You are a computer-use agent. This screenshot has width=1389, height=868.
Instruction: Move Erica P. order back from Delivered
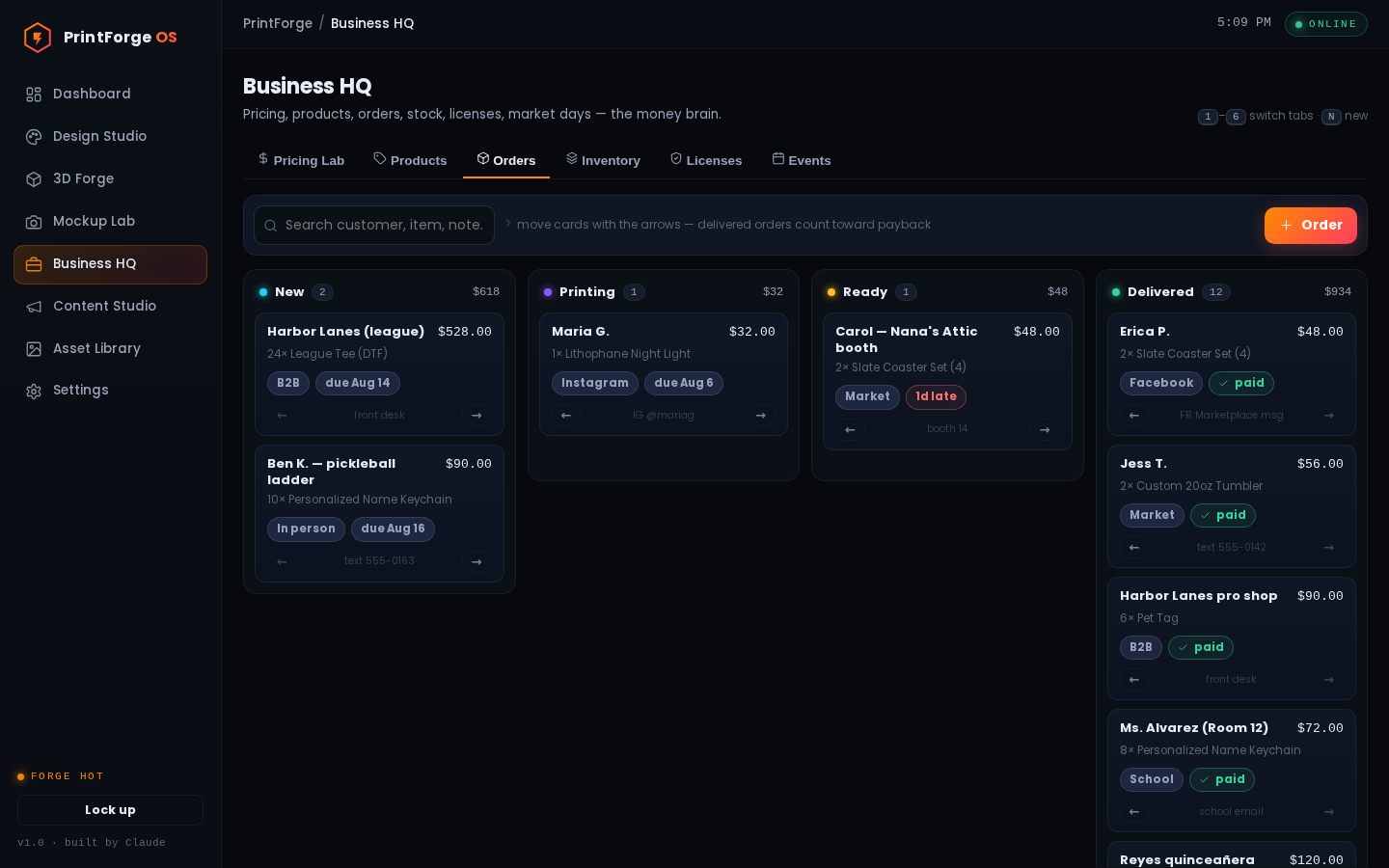click(x=1134, y=416)
